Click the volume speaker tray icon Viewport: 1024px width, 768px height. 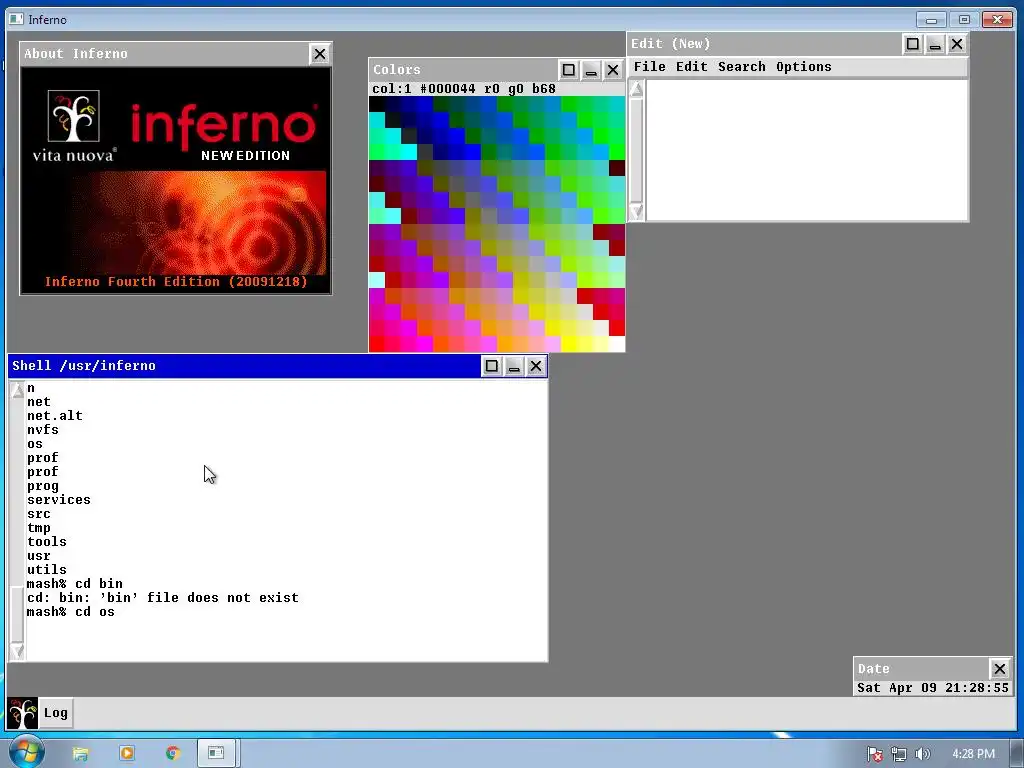click(922, 754)
